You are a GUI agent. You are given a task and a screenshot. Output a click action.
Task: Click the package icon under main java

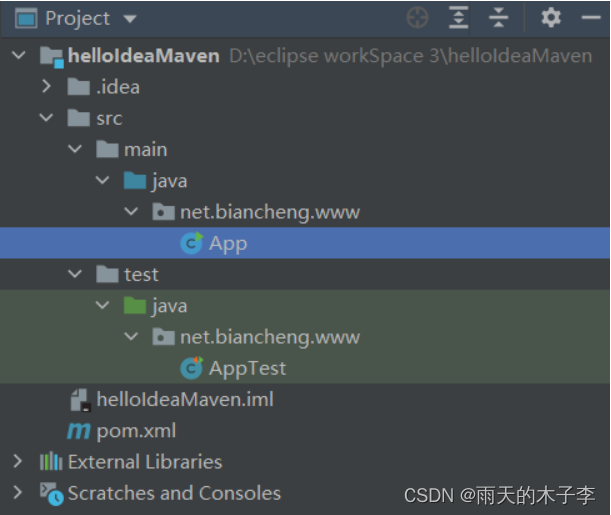163,212
